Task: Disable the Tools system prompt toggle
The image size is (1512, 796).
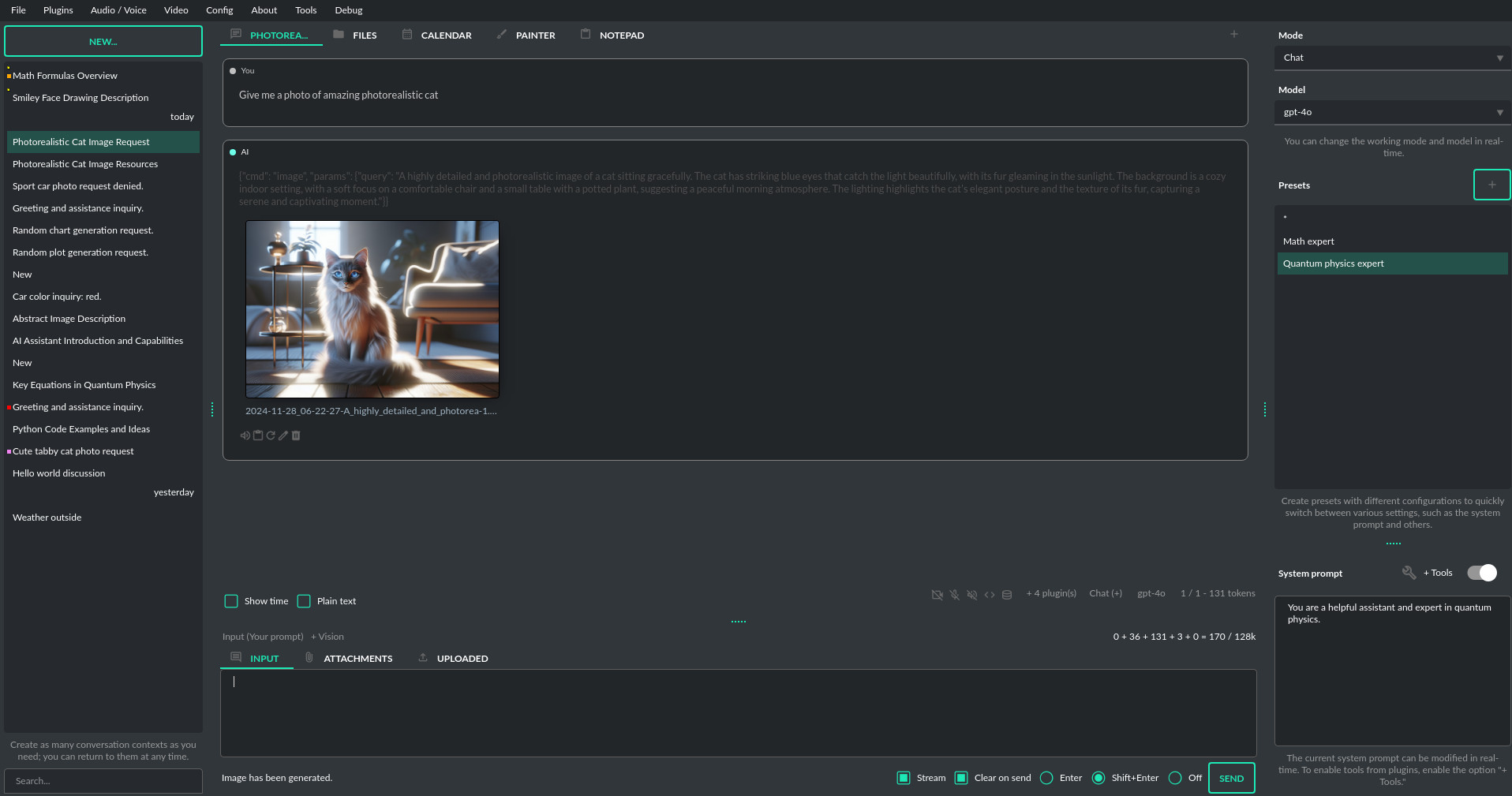Action: coord(1481,573)
